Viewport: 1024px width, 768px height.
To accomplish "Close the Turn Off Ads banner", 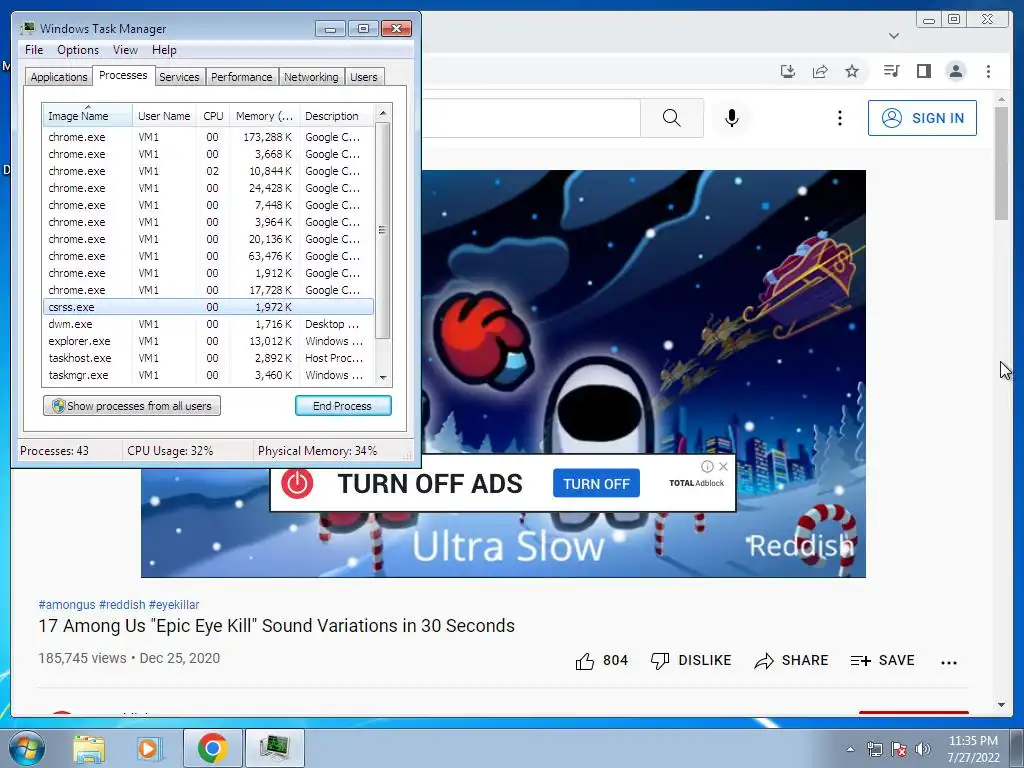I will pyautogui.click(x=723, y=466).
